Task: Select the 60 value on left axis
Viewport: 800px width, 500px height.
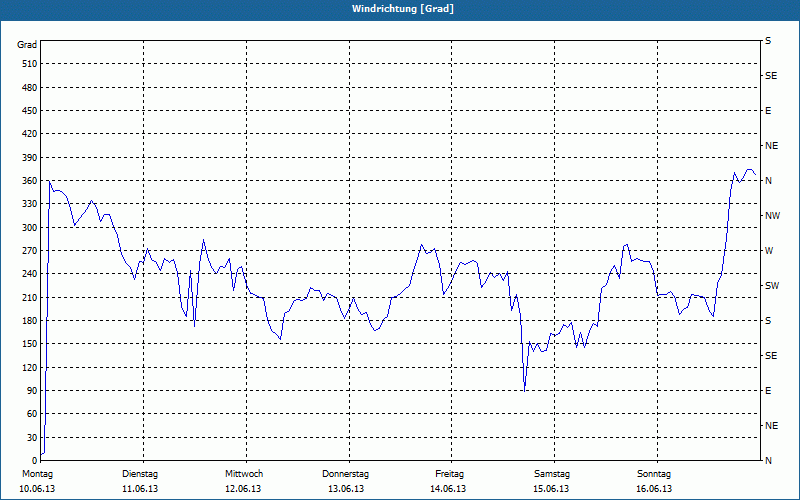Action: click(x=31, y=414)
